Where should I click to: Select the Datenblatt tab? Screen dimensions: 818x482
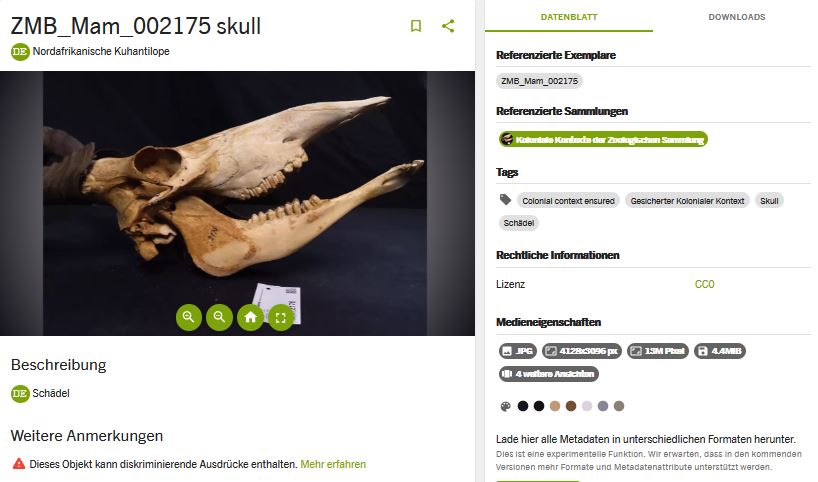click(569, 17)
